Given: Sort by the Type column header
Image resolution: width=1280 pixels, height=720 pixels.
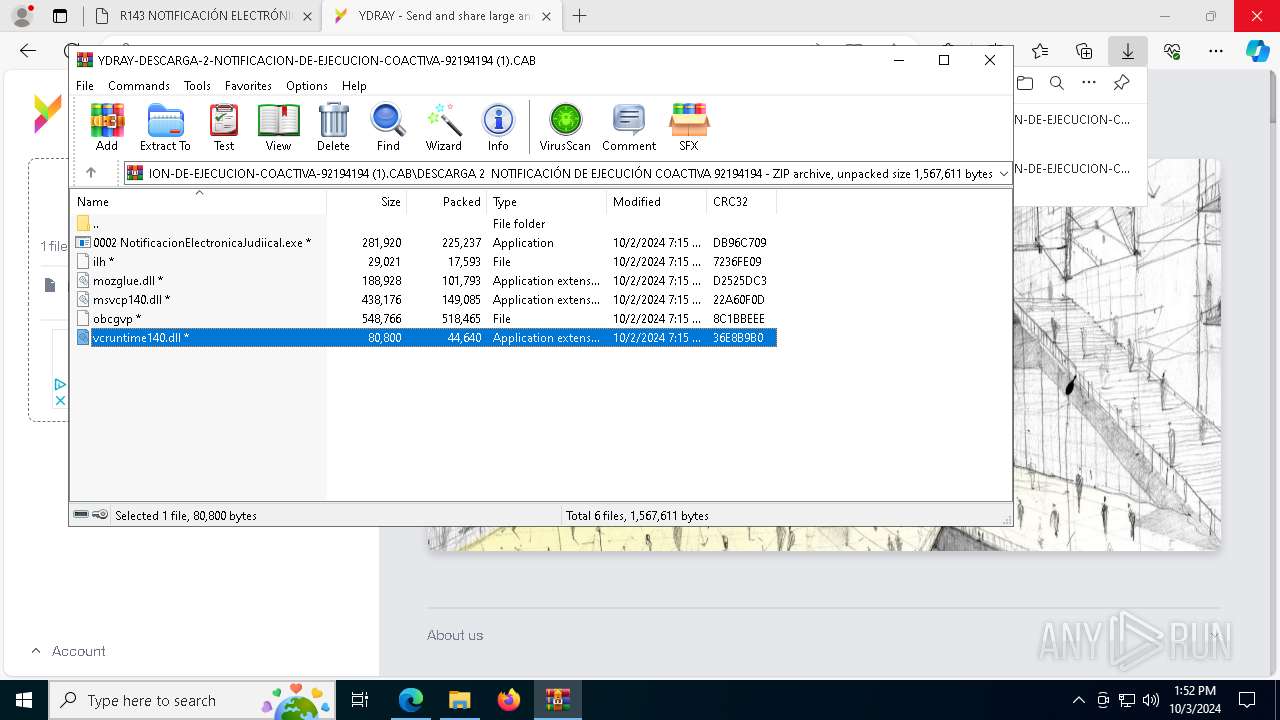Looking at the screenshot, I should pos(547,202).
